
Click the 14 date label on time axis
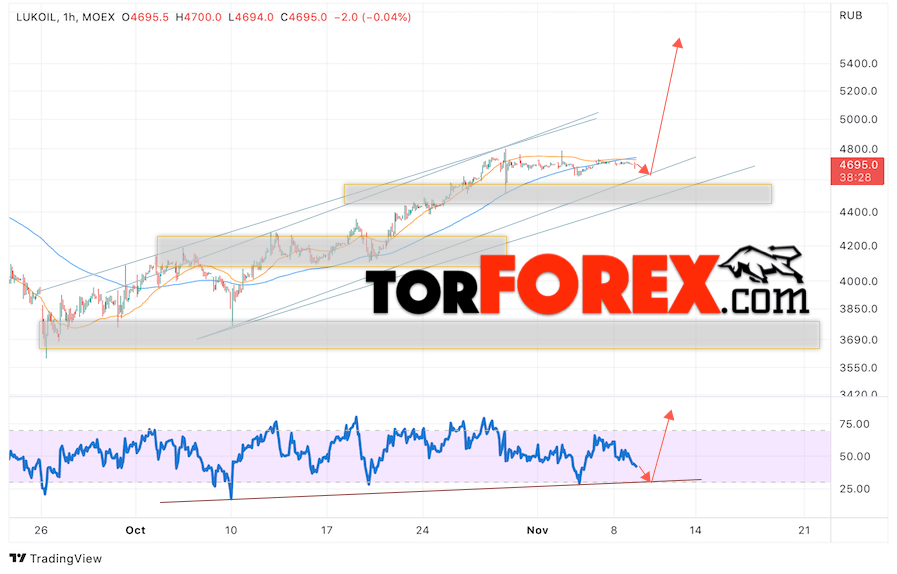[x=695, y=531]
